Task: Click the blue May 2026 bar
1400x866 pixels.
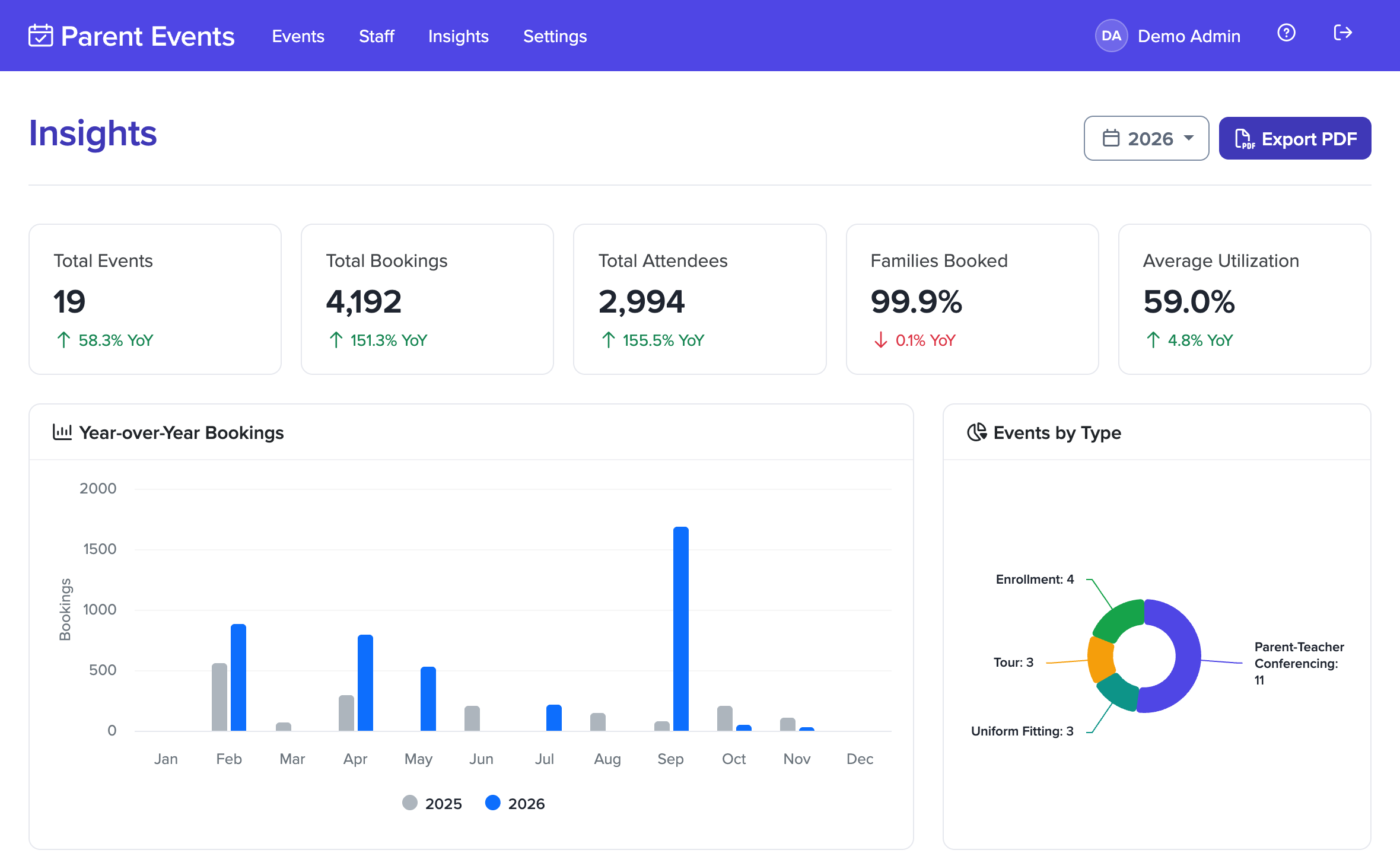Action: (428, 699)
